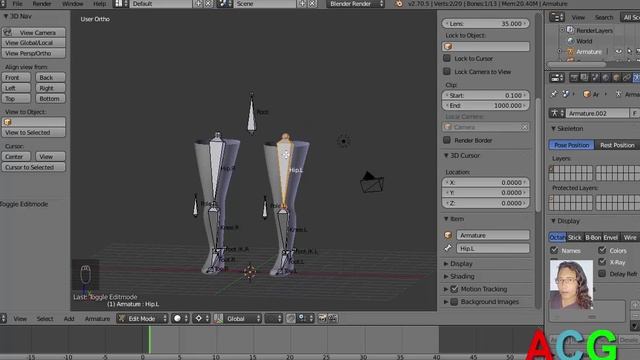Delete the Default screen layout with X icon

[208, 4]
